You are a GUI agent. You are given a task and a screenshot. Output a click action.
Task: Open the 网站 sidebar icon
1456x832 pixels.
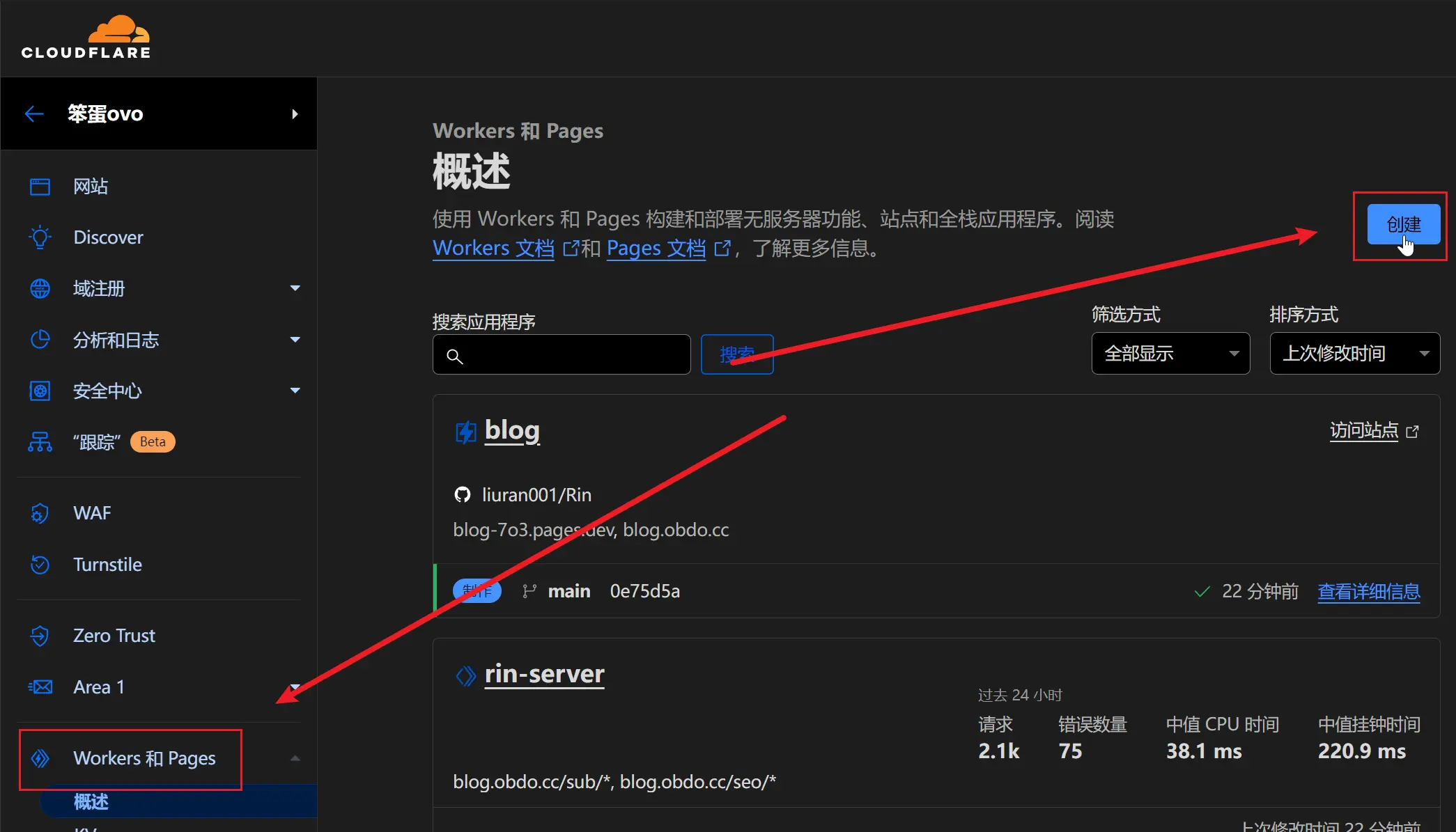(40, 187)
